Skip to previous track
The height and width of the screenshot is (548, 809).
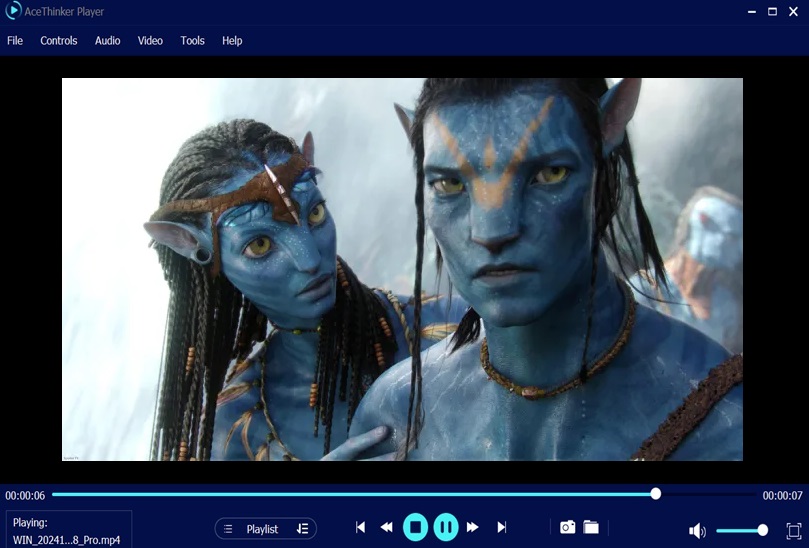(361, 527)
